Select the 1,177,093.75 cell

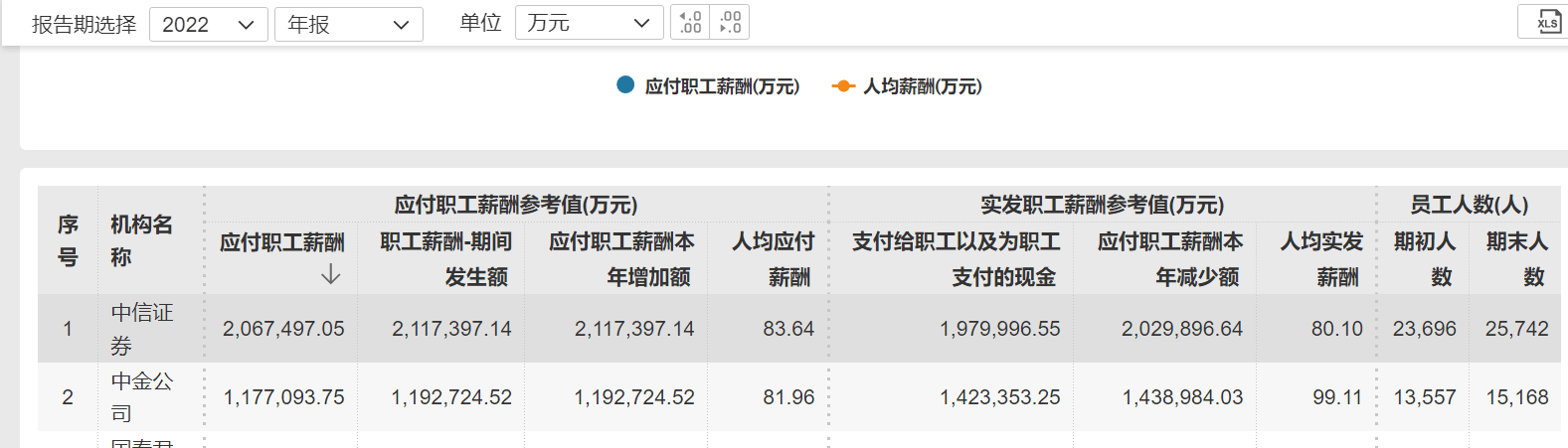click(x=283, y=397)
